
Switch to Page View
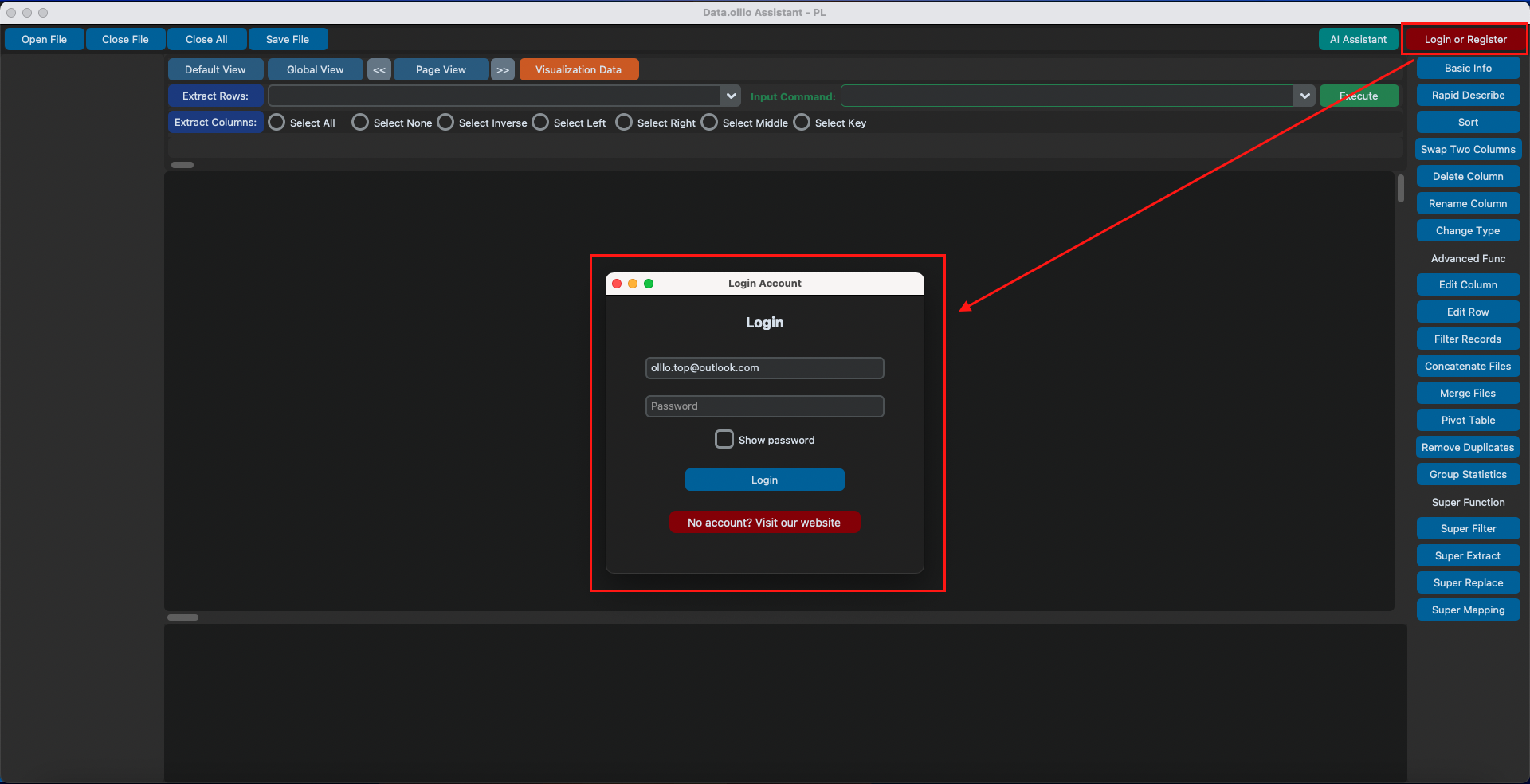point(441,70)
